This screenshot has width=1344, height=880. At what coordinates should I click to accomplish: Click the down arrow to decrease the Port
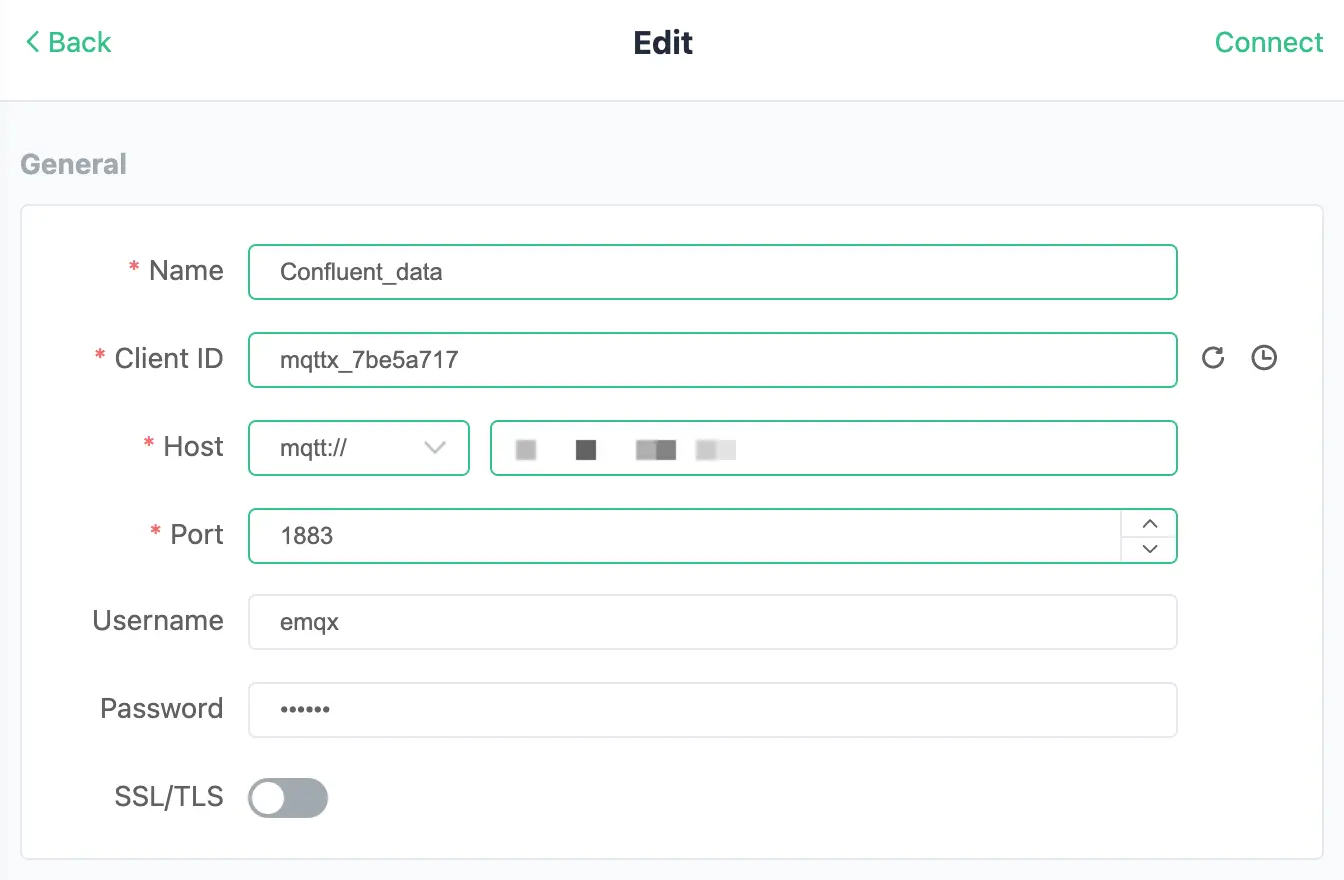click(1149, 549)
